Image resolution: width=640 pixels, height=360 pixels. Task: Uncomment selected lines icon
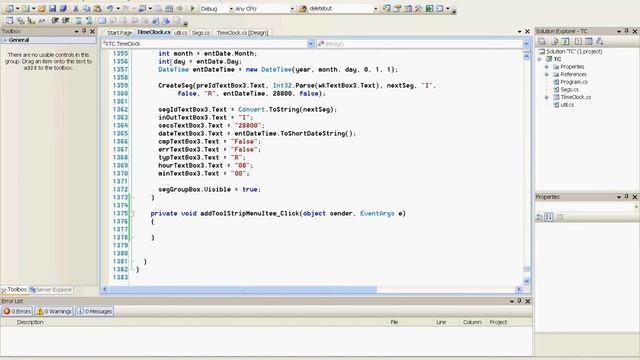[89, 20]
